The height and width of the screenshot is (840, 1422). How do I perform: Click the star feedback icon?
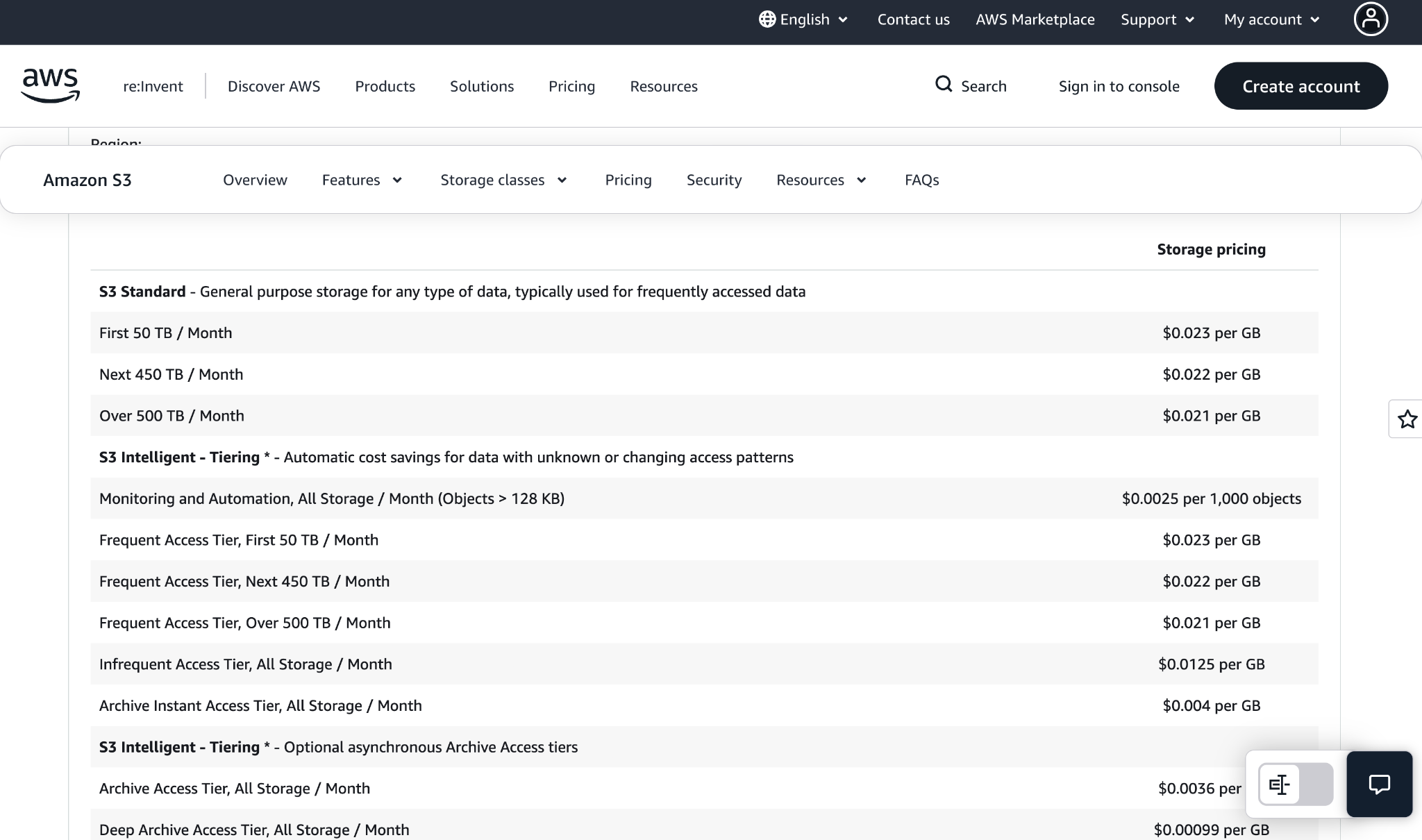click(x=1407, y=419)
